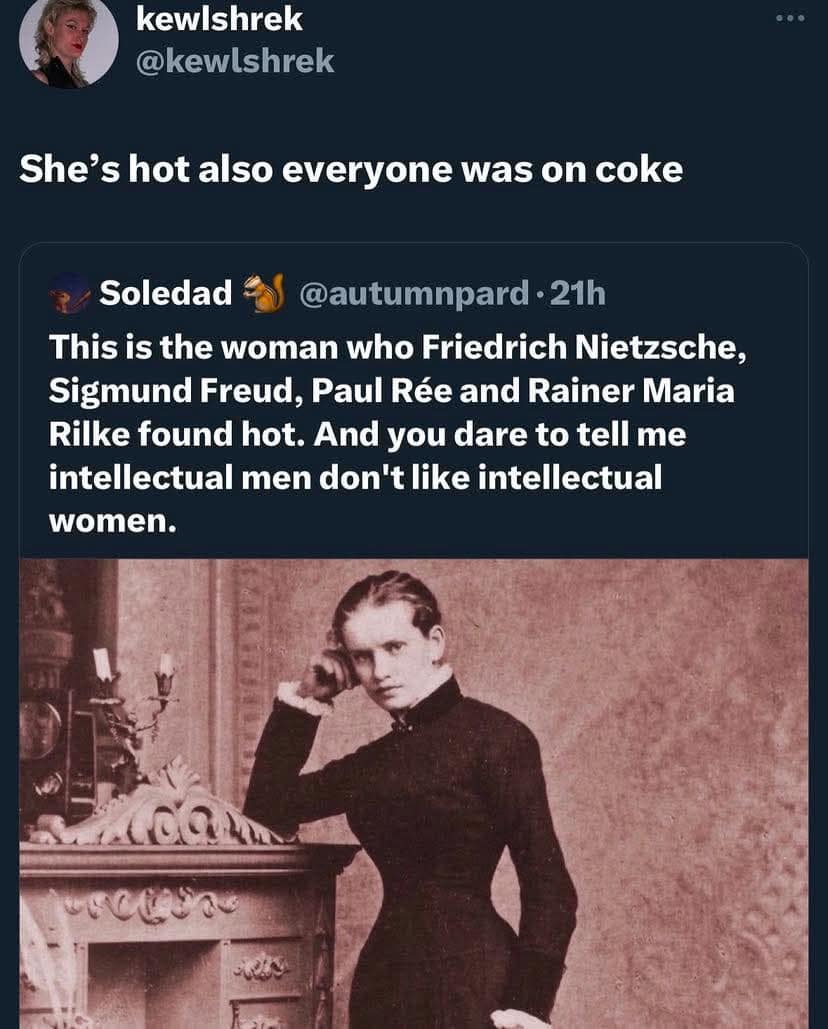828x1029 pixels.
Task: View the embedded black-and-white photo
Action: point(414,790)
